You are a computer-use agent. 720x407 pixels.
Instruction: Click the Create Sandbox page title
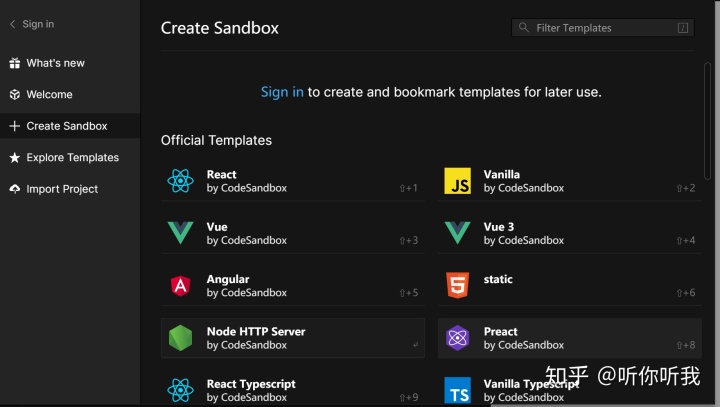point(219,28)
